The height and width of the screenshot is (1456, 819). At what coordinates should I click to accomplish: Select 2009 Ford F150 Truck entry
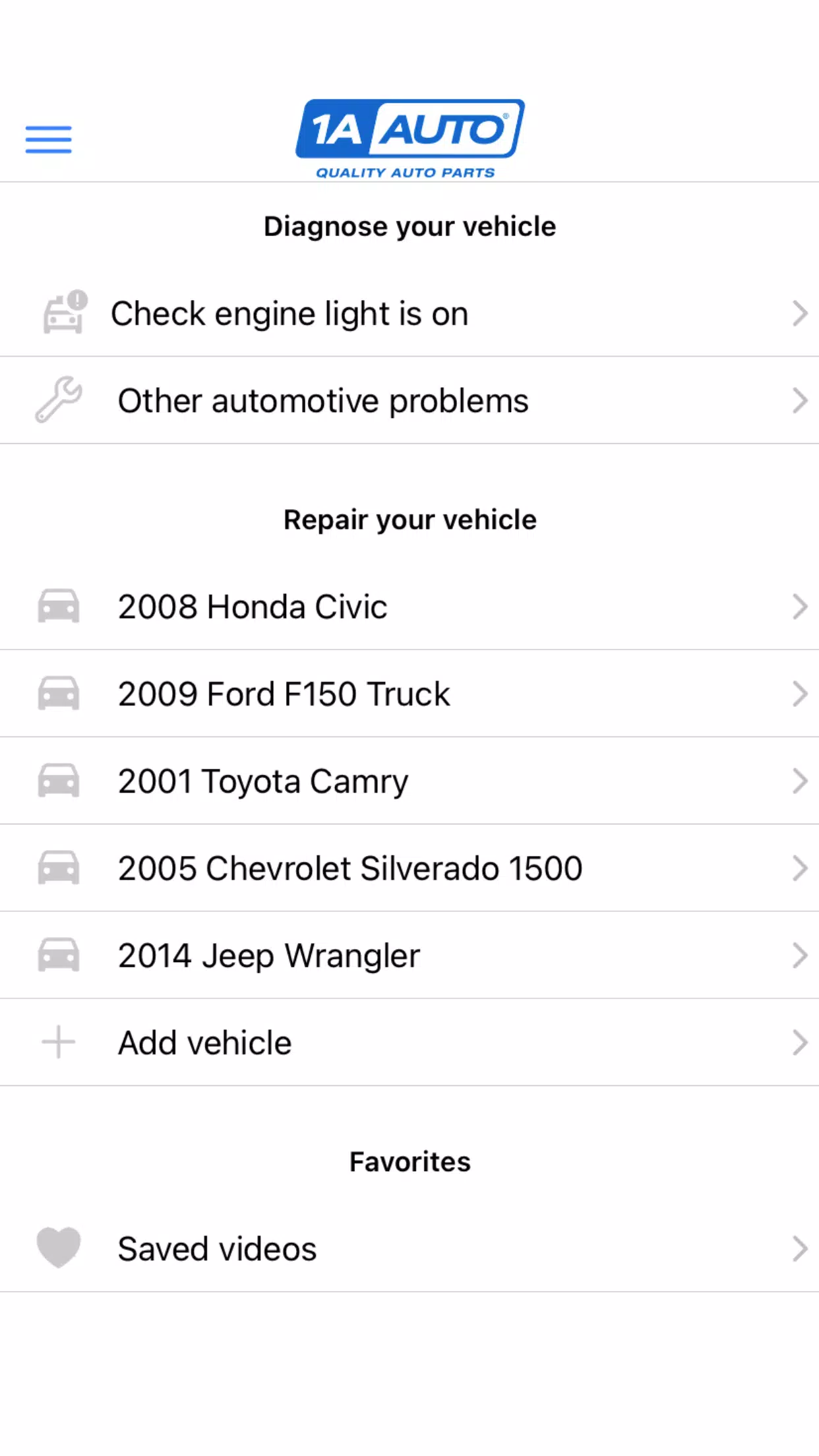click(x=284, y=694)
